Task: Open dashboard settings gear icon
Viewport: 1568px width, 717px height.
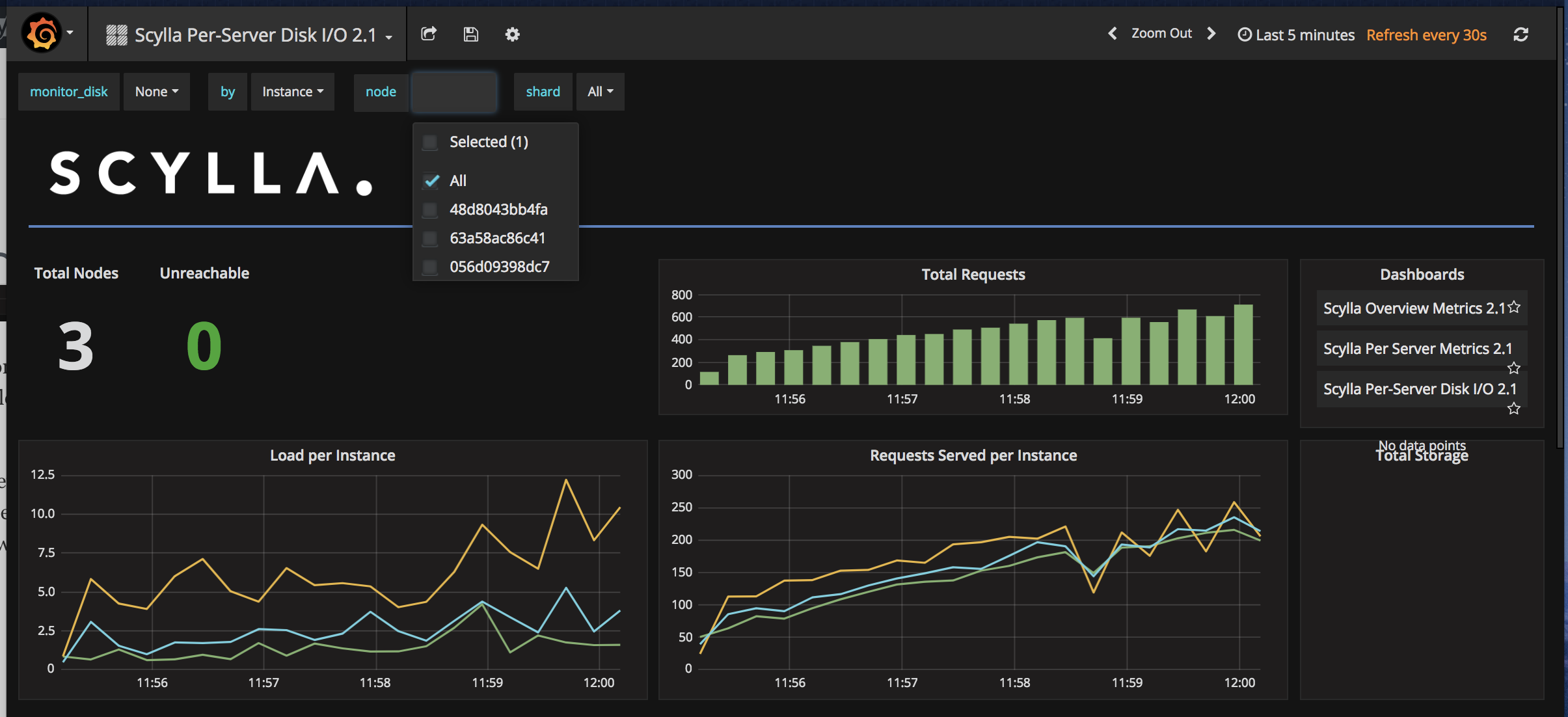Action: click(x=512, y=34)
